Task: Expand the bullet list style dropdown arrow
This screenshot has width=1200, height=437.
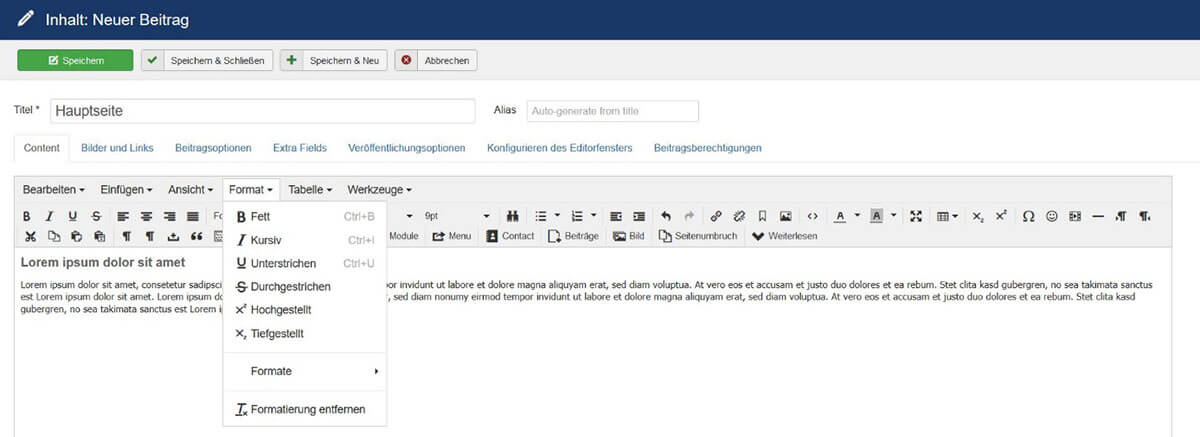Action: pyautogui.click(x=556, y=216)
